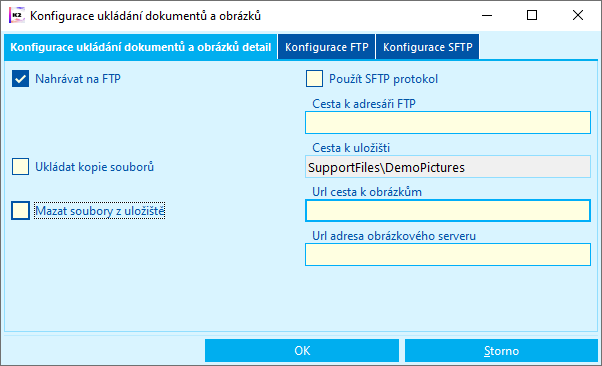Close the Konfigurace ukládání dialog
Image resolution: width=602 pixels, height=366 pixels.
[x=577, y=15]
